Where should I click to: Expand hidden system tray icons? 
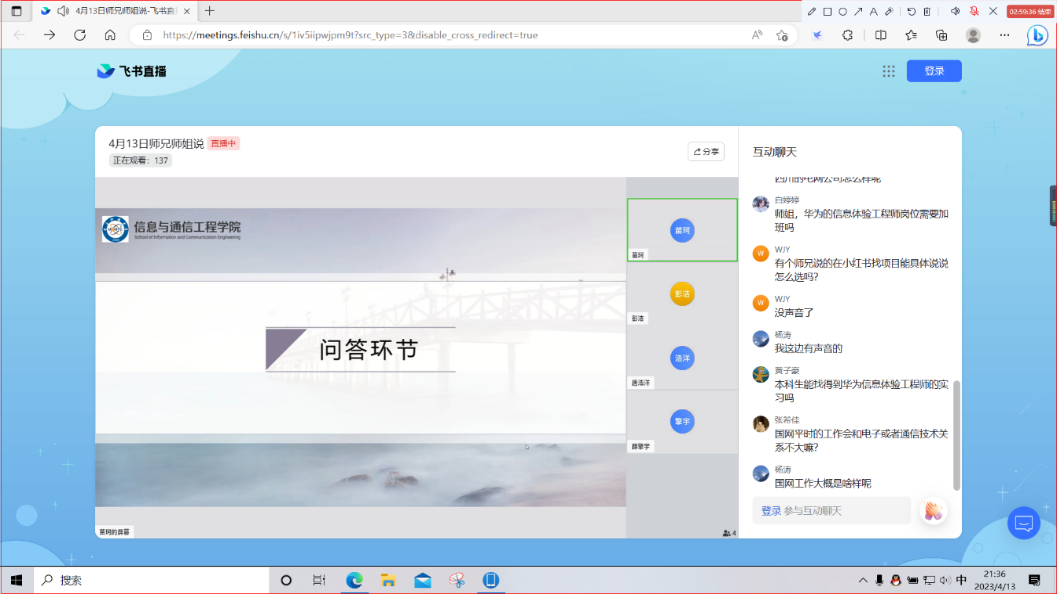(863, 580)
